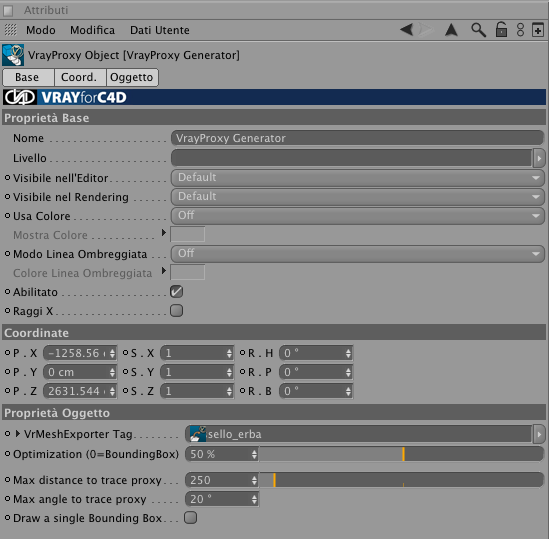The image size is (549, 539).
Task: Click the R . P value field
Action: coord(312,372)
